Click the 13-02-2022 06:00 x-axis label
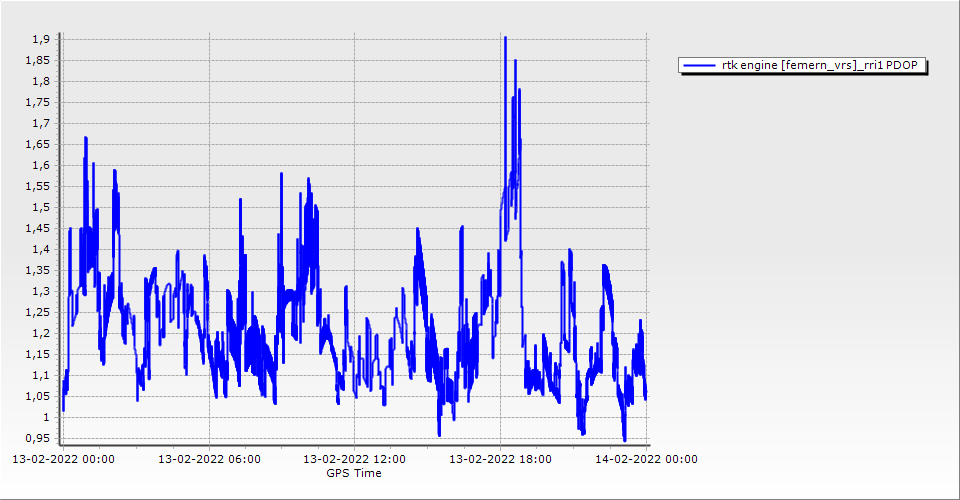Screen dimensions: 960x500 pyautogui.click(x=209, y=460)
